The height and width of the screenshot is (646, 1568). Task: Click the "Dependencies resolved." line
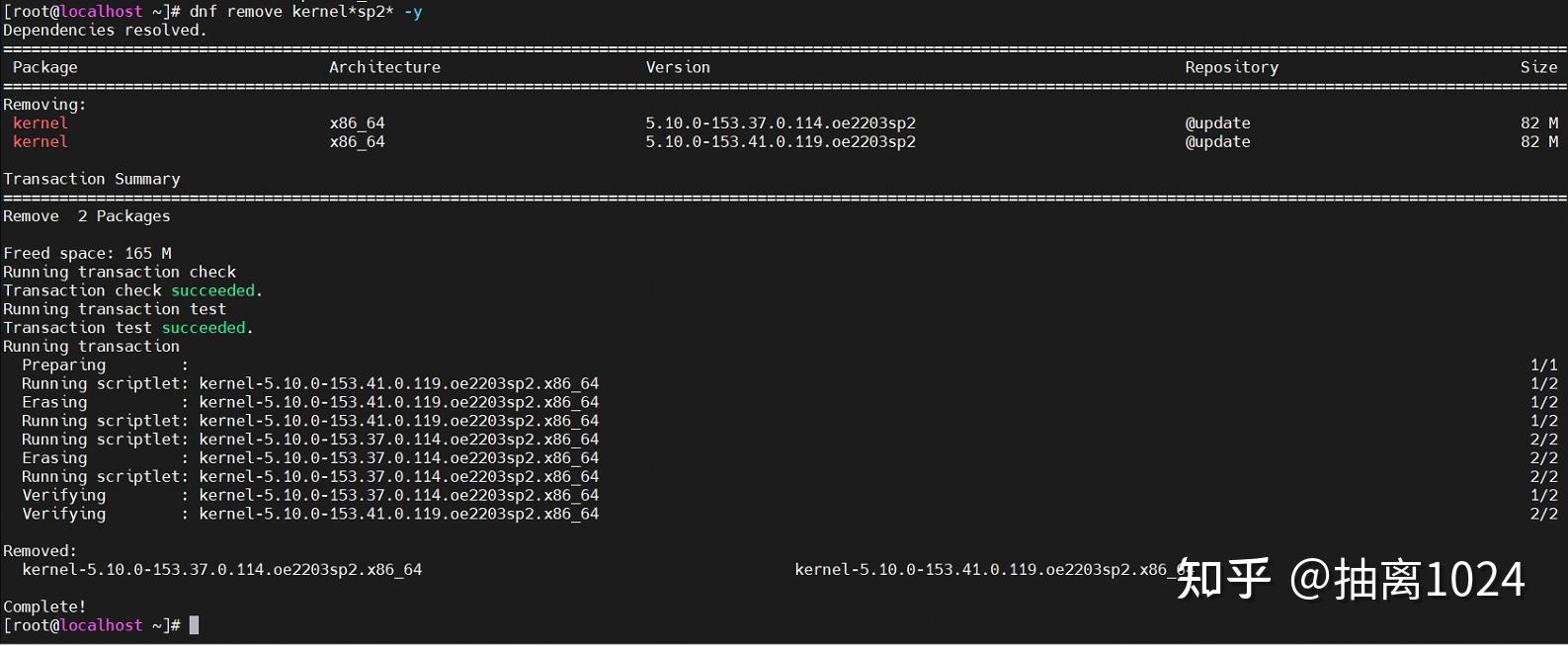point(105,31)
